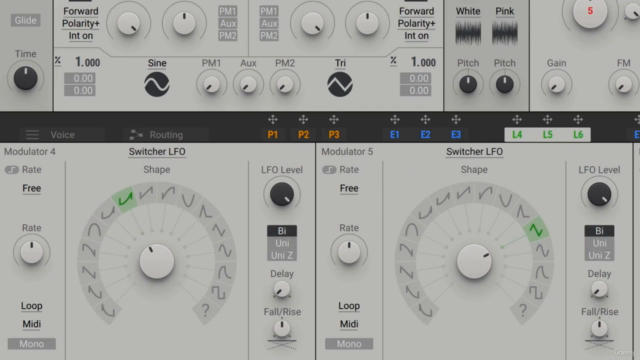Select highlighted triangle shape in Modulator 5
The image size is (640, 360).
click(x=536, y=230)
